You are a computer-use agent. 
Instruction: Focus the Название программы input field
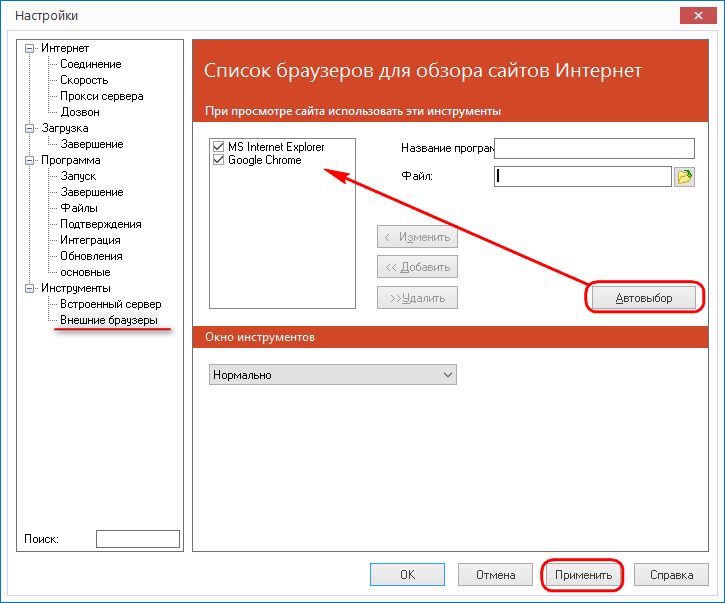point(594,148)
